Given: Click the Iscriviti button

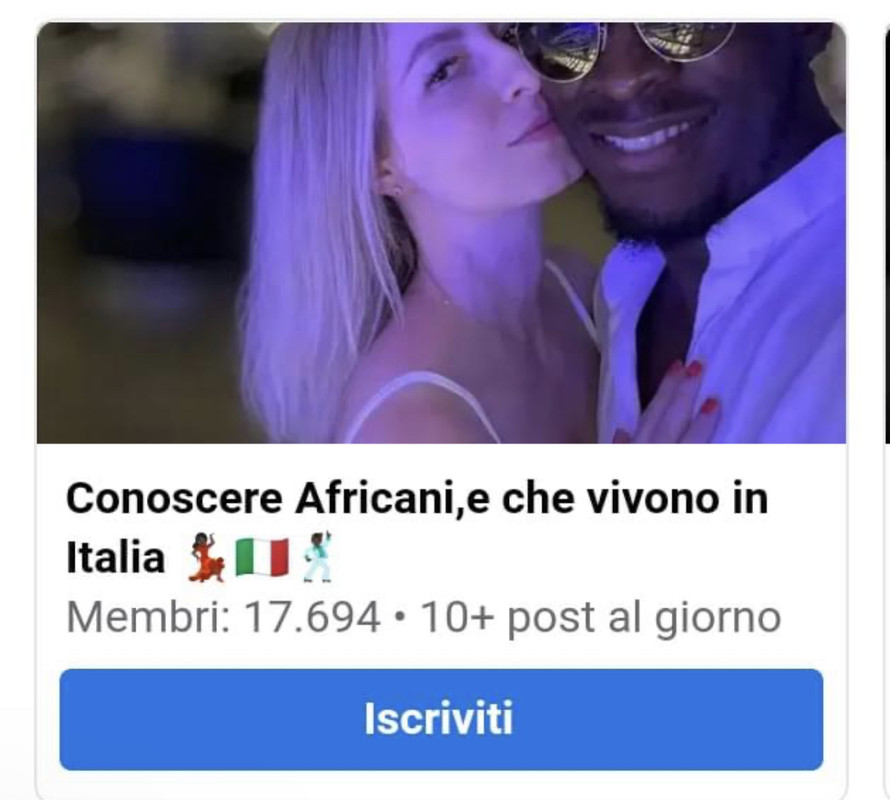Looking at the screenshot, I should click(441, 719).
